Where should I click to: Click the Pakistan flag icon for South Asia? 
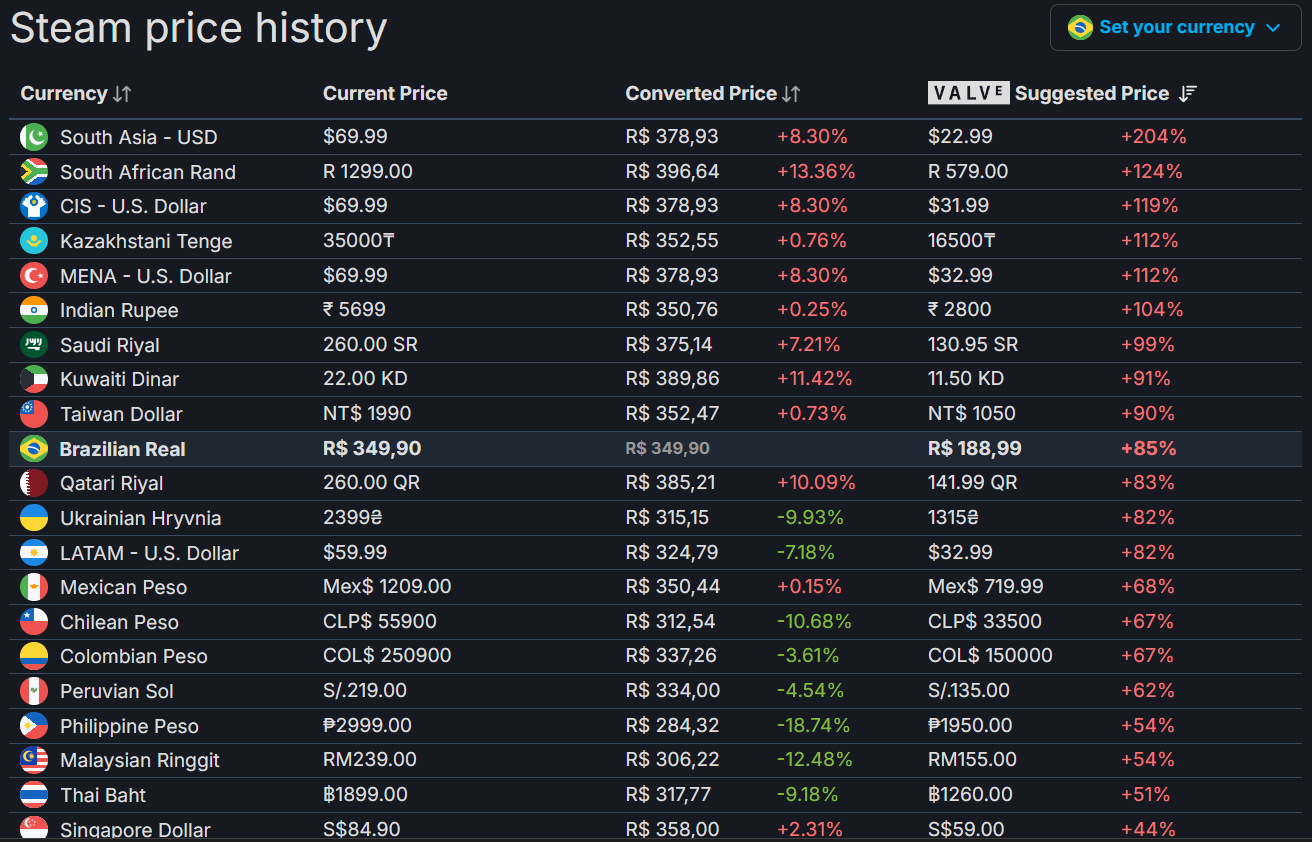pos(34,137)
